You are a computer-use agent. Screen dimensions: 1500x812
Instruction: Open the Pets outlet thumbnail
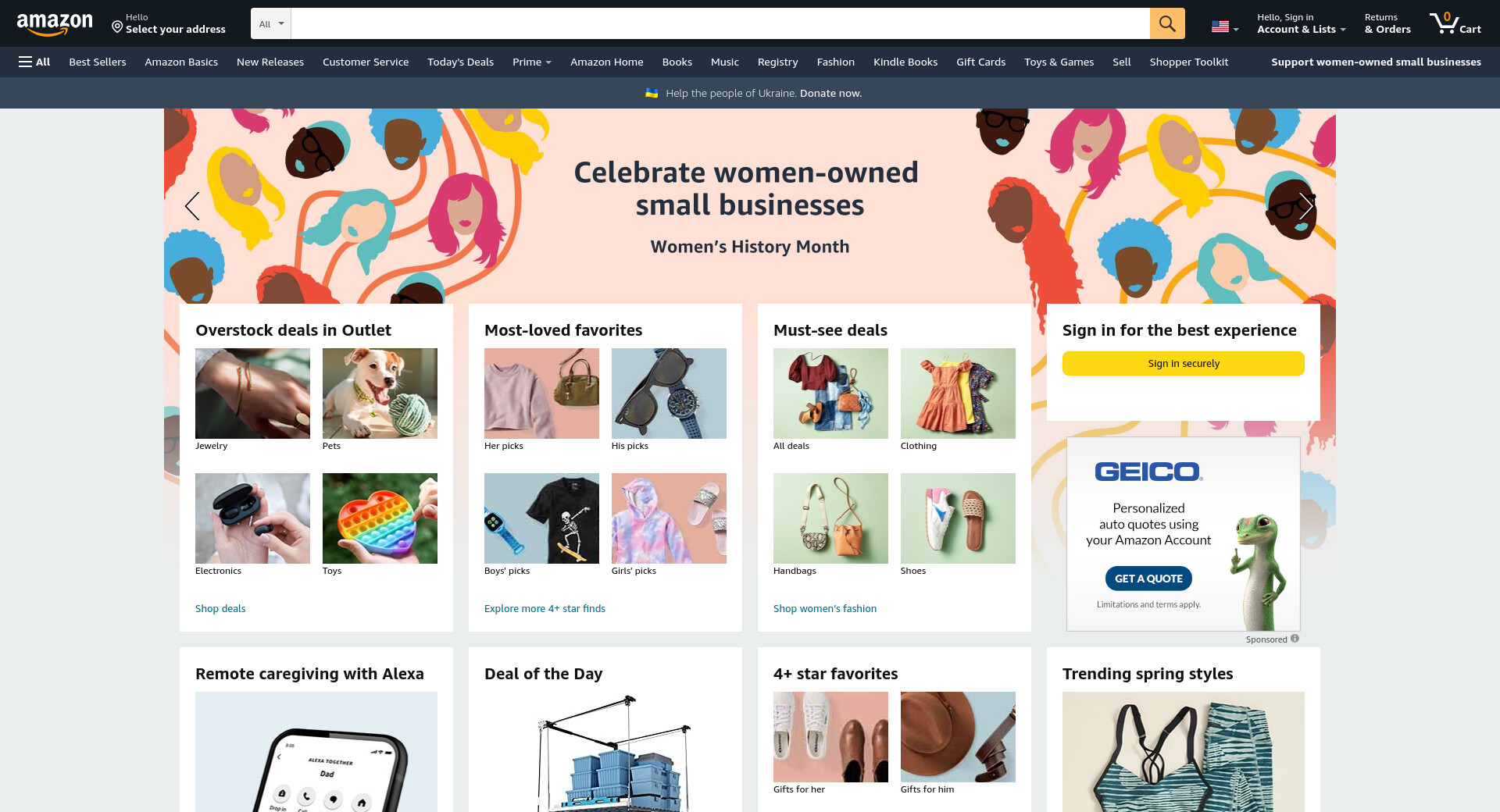coord(380,394)
